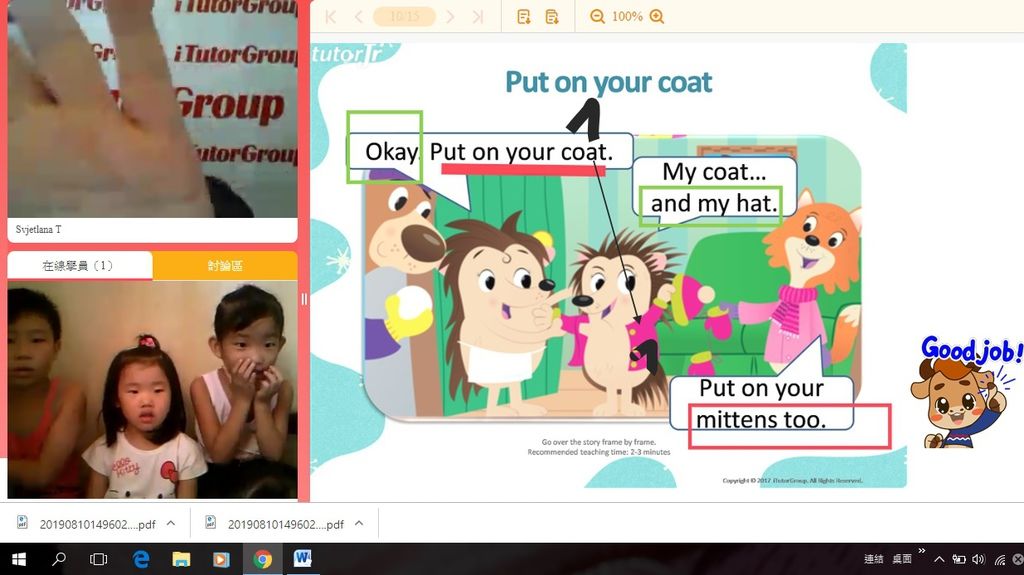Open the Windows Start menu
Viewport: 1024px width, 575px height.
19,559
